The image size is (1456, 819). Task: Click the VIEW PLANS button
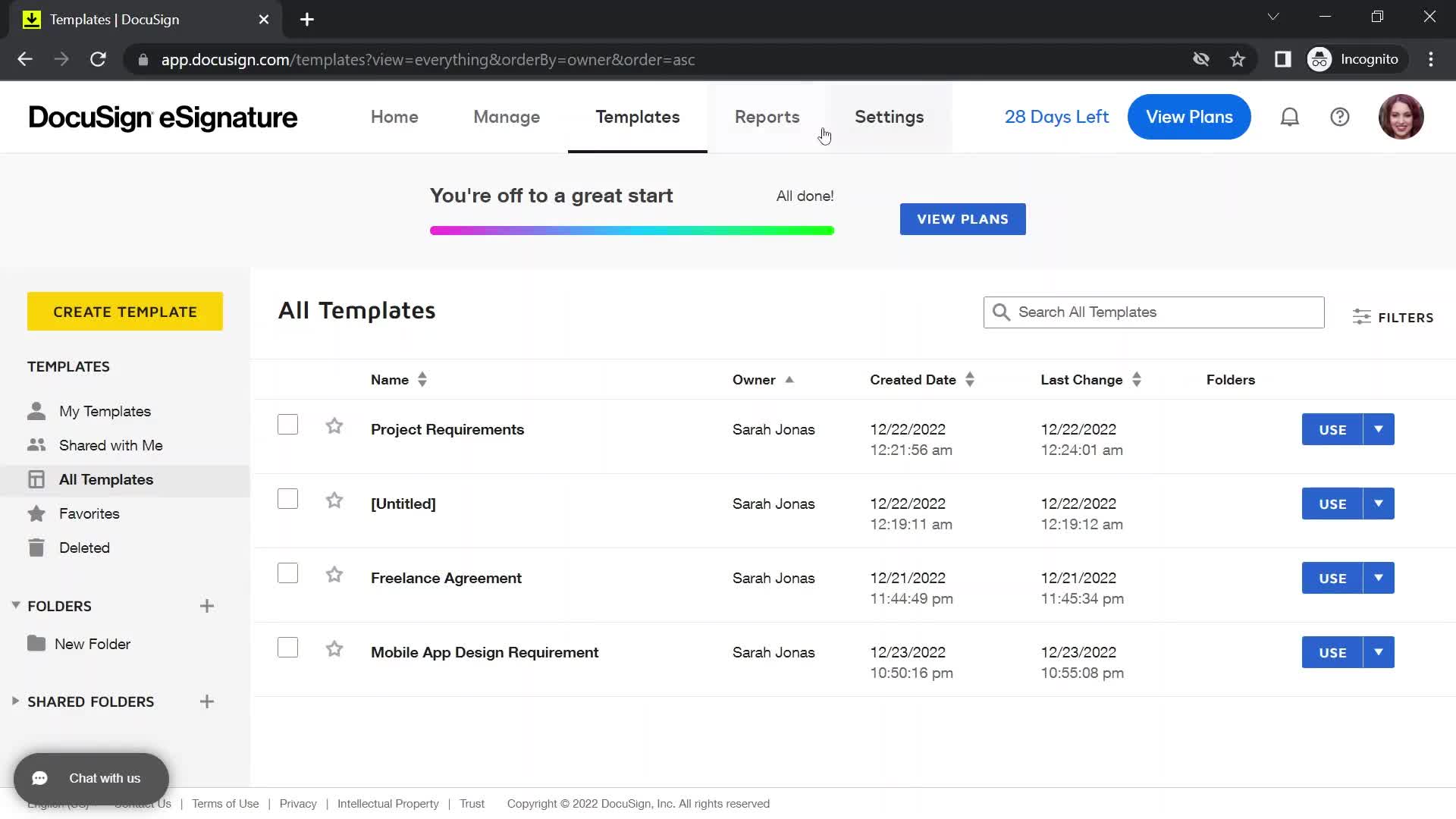coord(963,219)
